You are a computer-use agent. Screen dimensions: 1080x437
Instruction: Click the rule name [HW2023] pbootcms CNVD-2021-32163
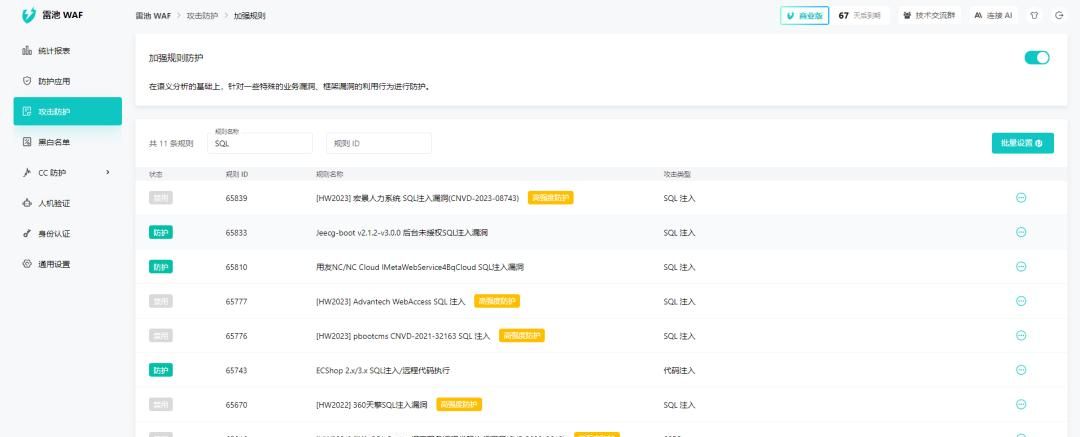[403, 336]
